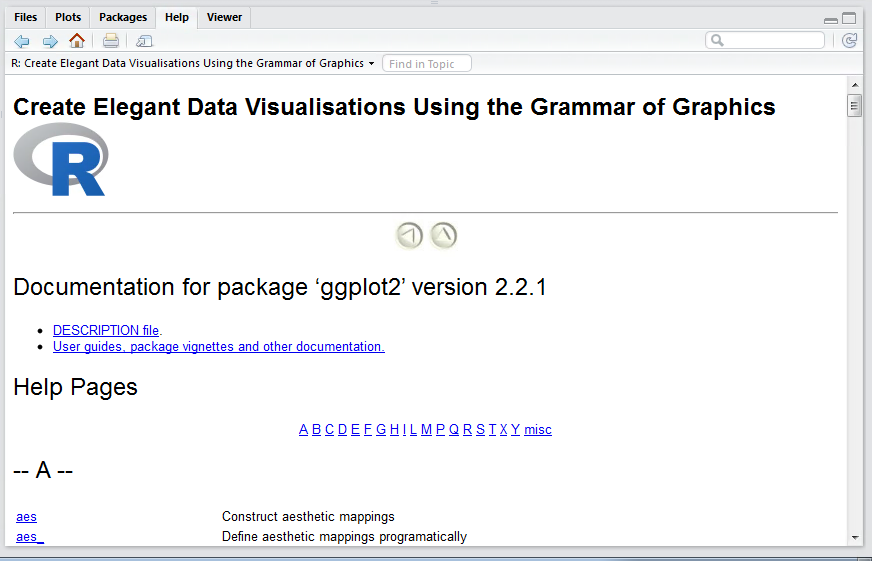
Task: Click the search magnifier icon
Action: (717, 41)
